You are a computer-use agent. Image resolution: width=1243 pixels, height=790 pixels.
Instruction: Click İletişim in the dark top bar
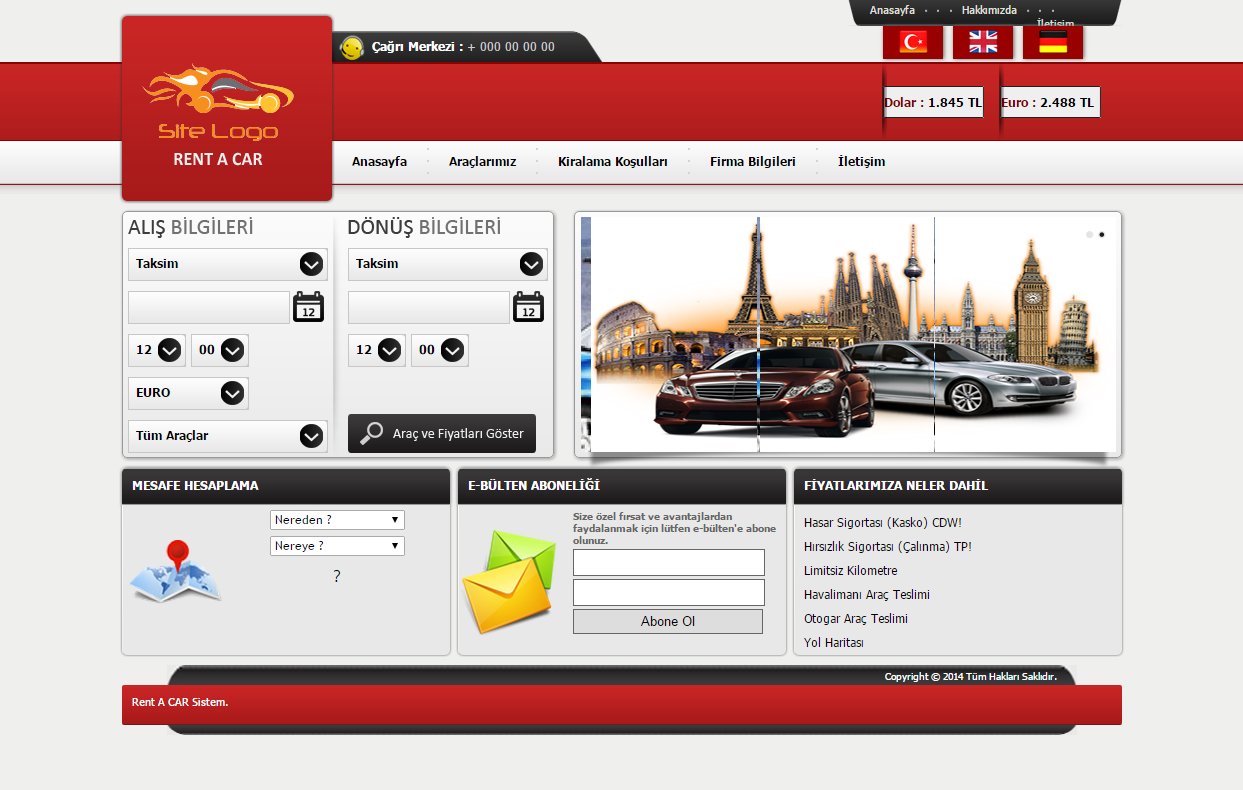tap(1055, 23)
